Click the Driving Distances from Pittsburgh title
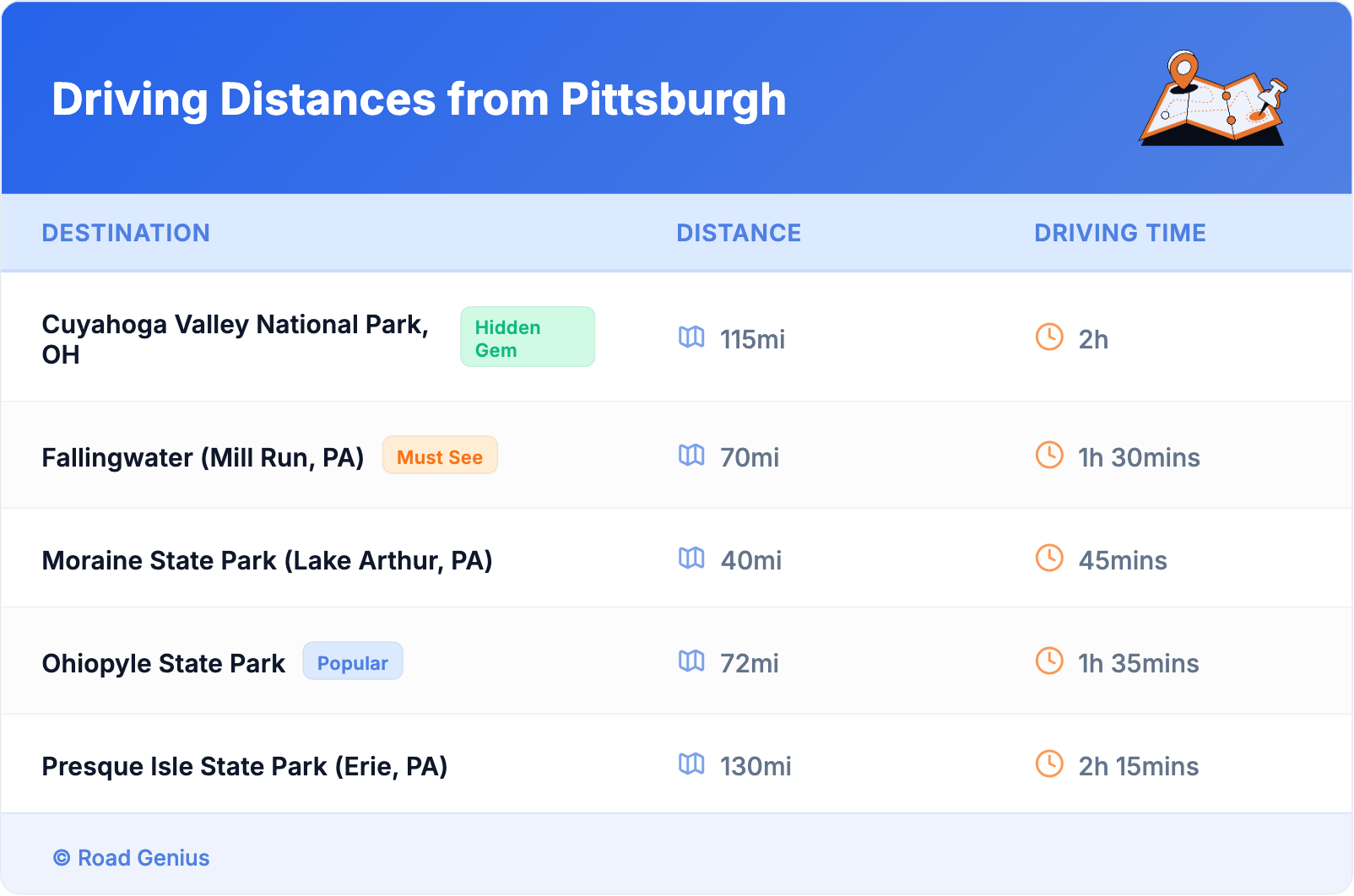 pyautogui.click(x=419, y=100)
